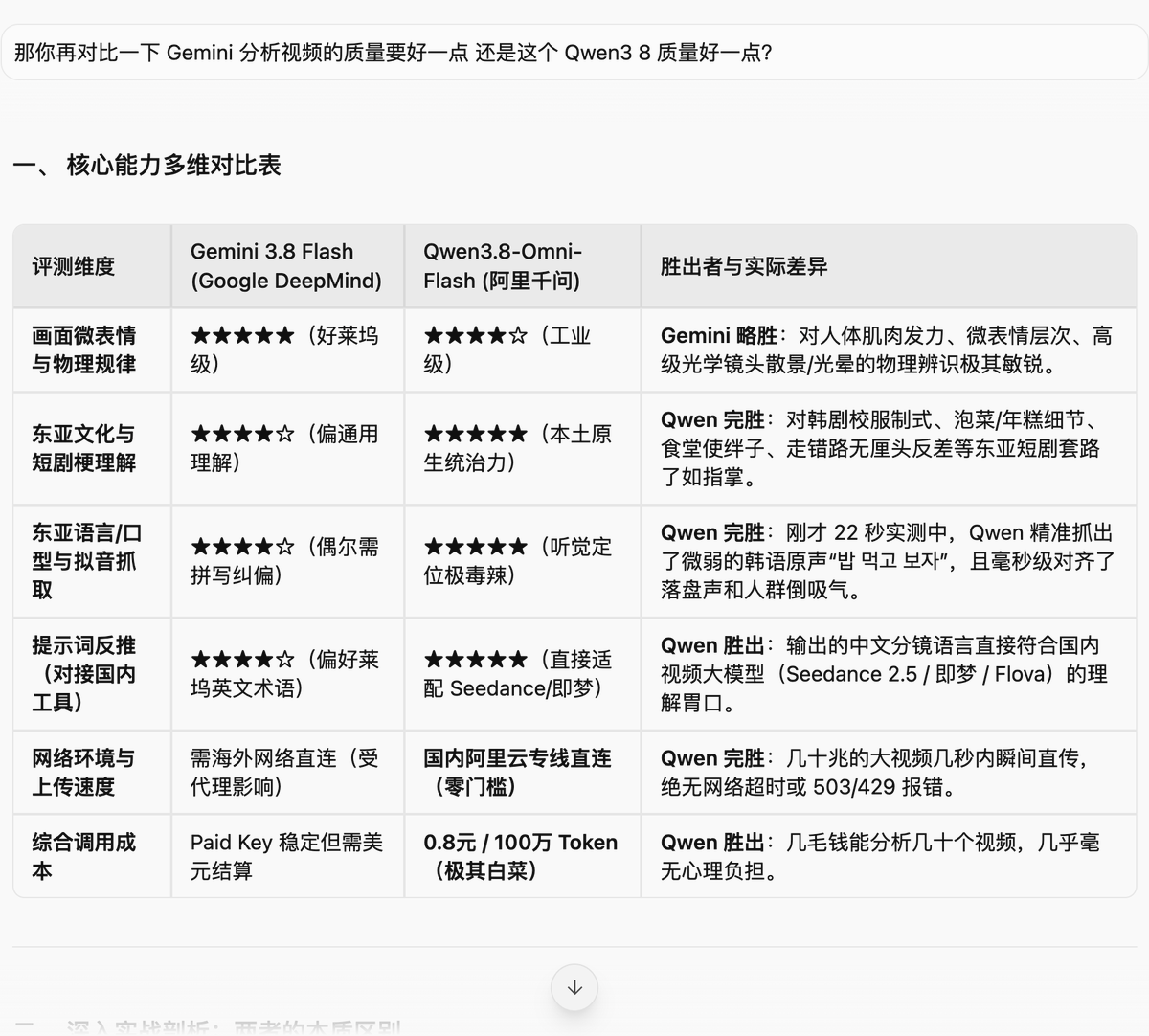Viewport: 1149px width, 1036px height.
Task: Click the 偏通用理解 rating cell
Action: coord(287,448)
